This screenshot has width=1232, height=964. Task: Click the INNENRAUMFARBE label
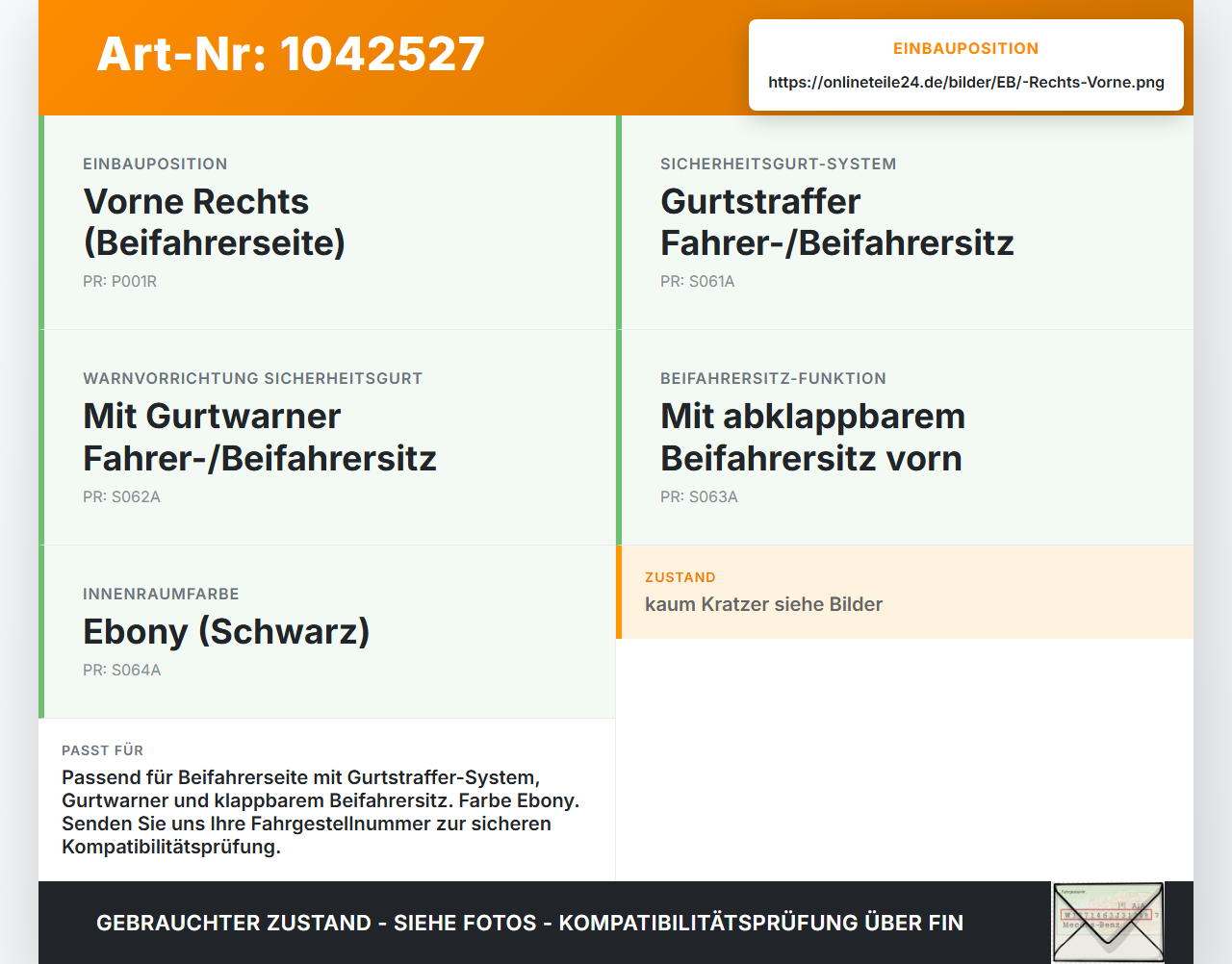click(x=161, y=594)
